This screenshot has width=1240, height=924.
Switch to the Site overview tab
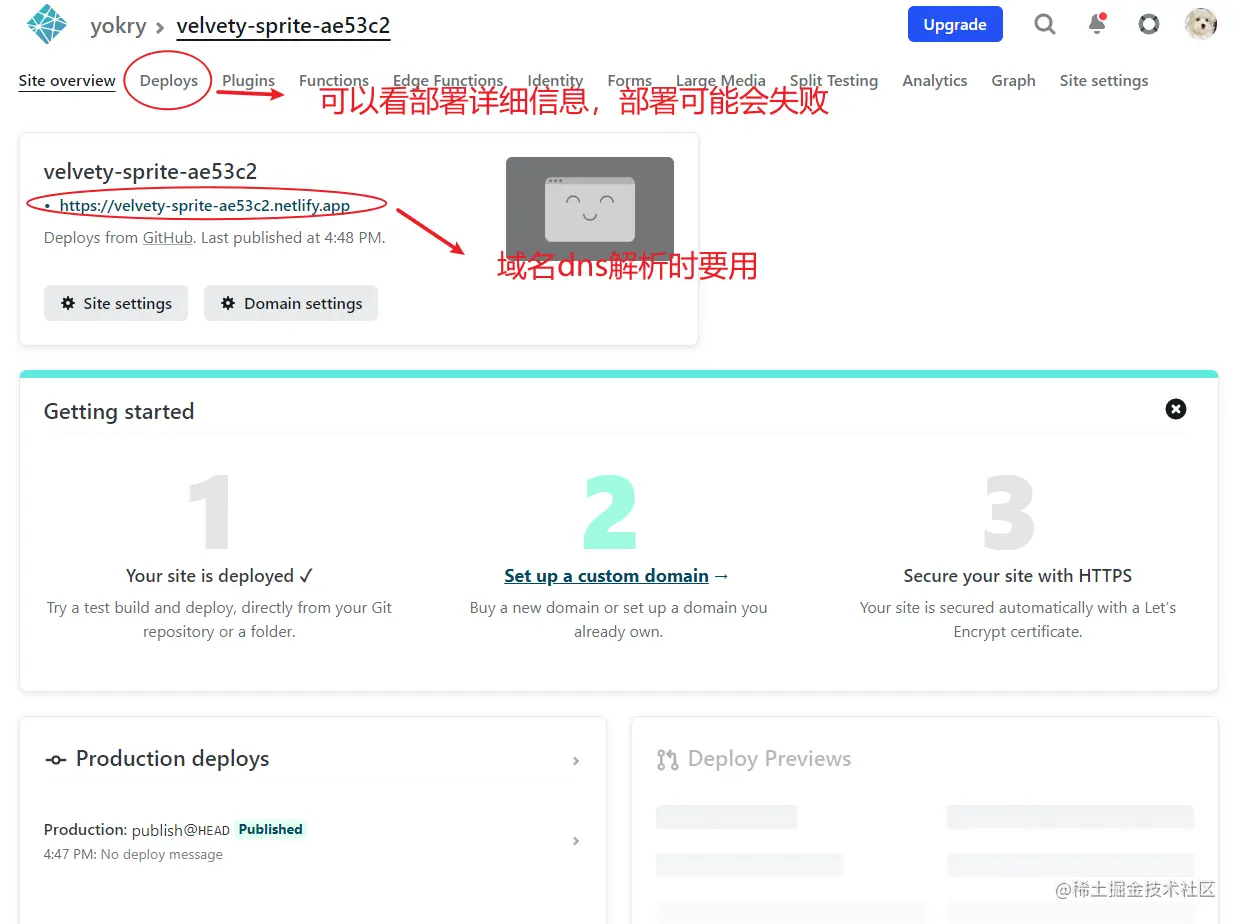[67, 81]
